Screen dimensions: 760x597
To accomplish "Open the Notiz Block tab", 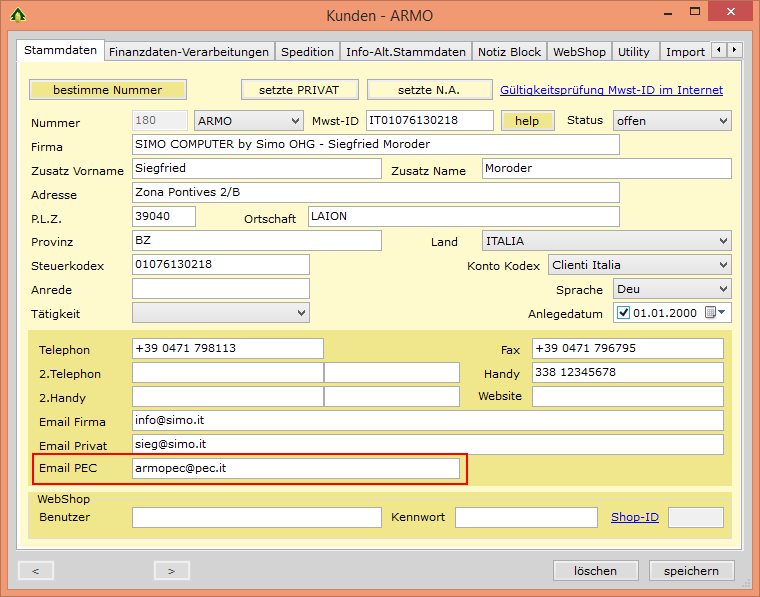I will click(x=509, y=52).
